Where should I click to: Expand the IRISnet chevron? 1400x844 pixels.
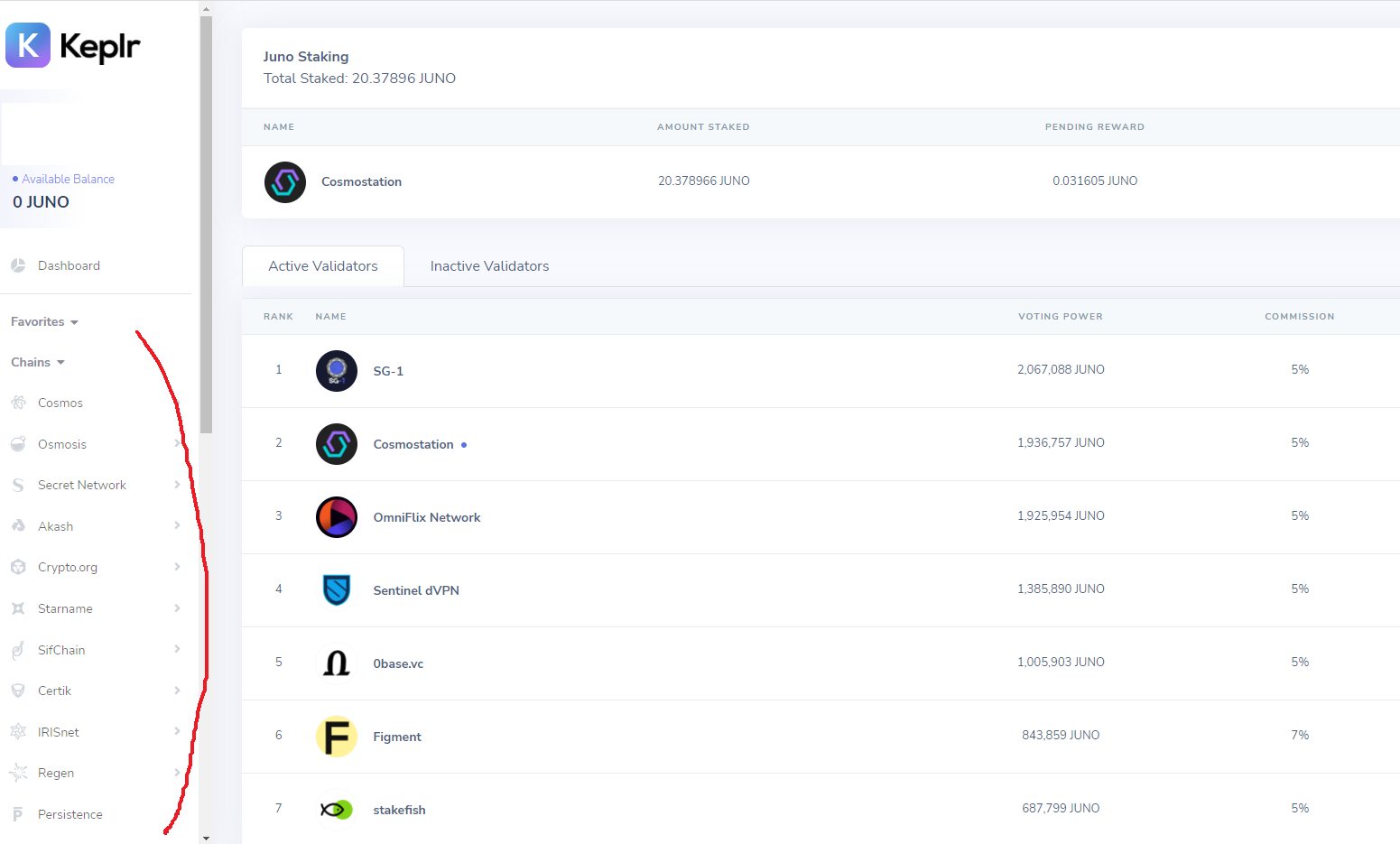tap(177, 731)
